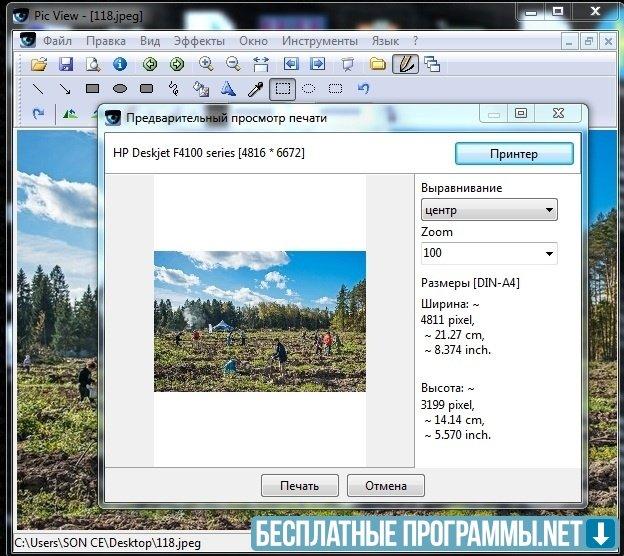Open a file with the folder icon
624x556 pixels.
39,64
